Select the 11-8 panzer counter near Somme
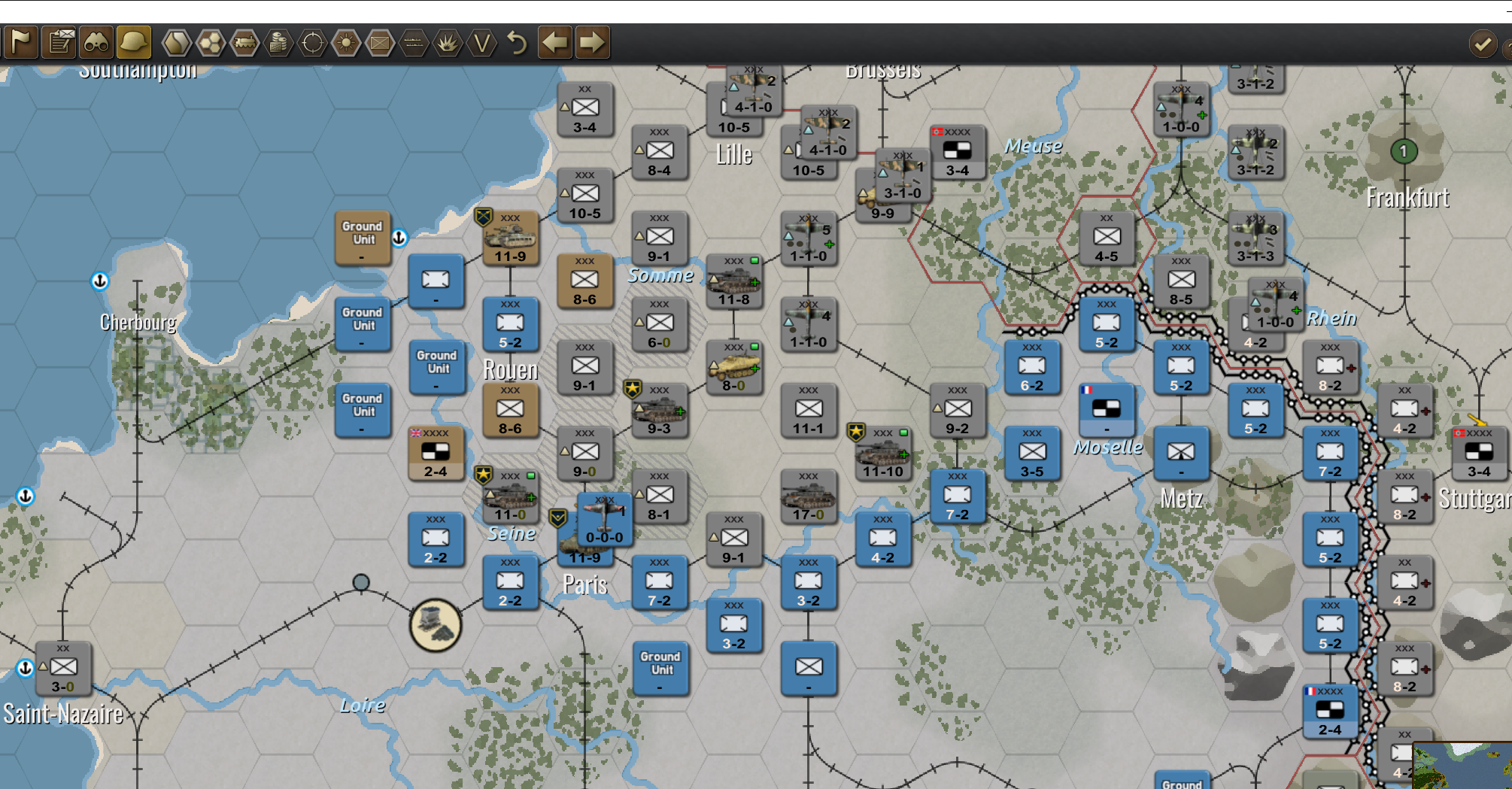 pos(733,281)
